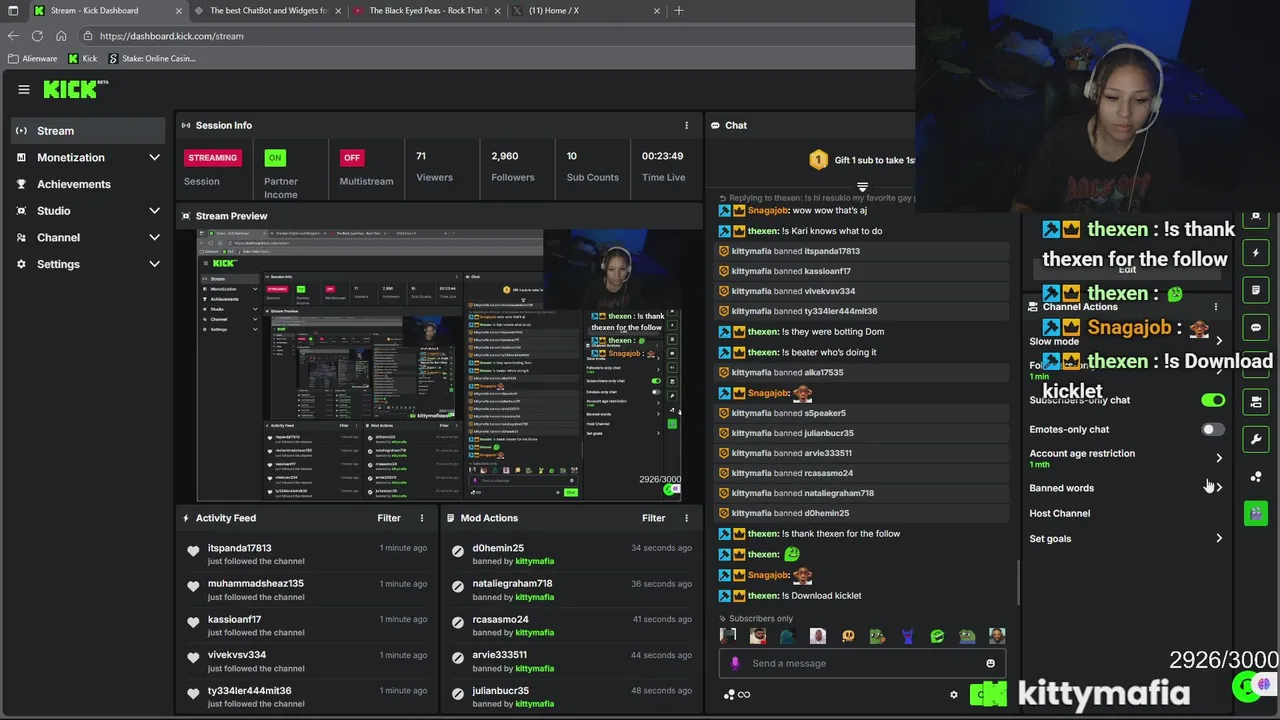Select the green laughing emote
The height and width of the screenshot is (720, 1280).
[x=937, y=636]
